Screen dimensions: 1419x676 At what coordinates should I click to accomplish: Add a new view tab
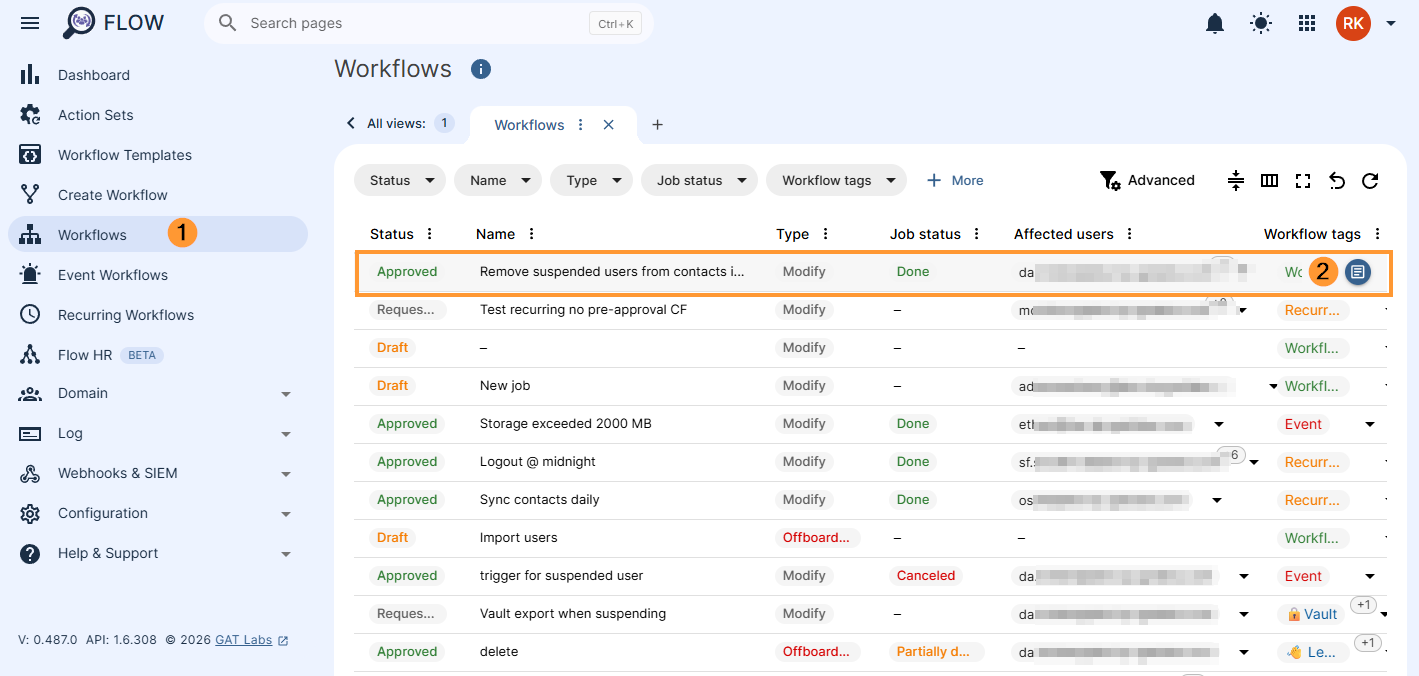click(657, 125)
